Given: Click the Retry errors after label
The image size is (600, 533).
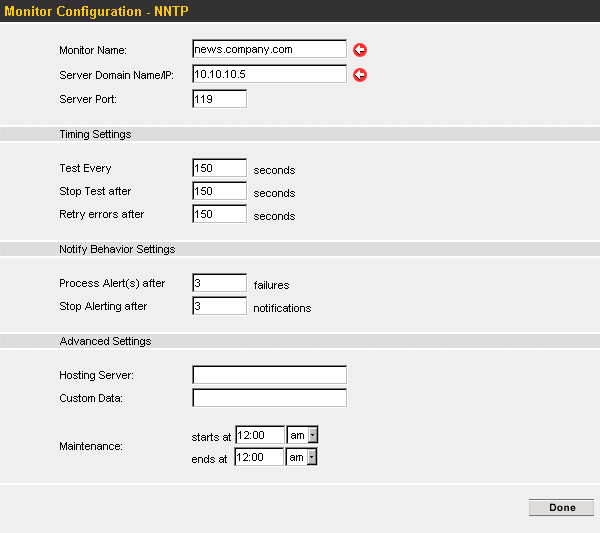Looking at the screenshot, I should click(101, 214).
